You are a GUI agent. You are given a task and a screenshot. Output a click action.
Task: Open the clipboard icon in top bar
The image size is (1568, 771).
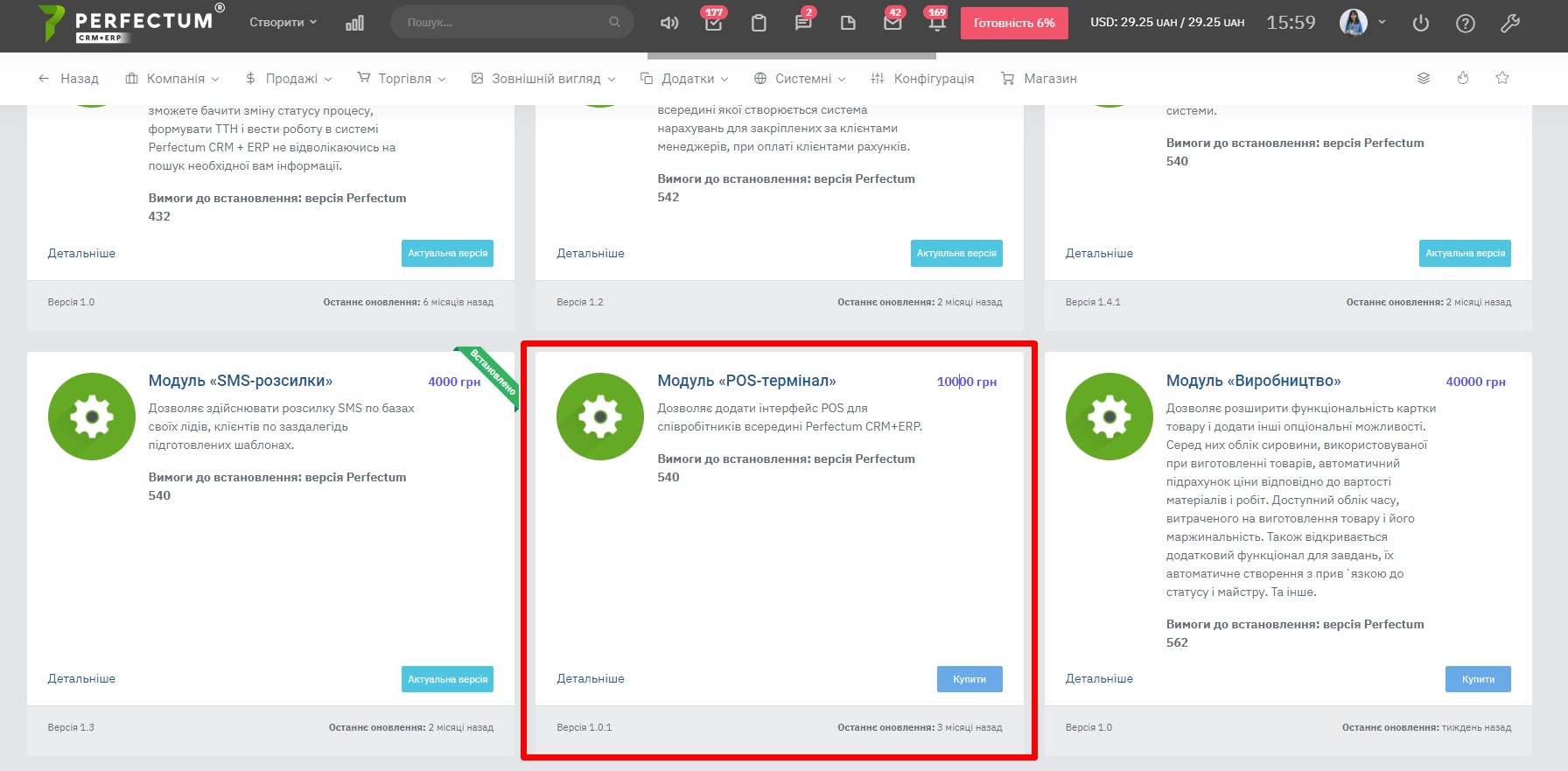[759, 23]
